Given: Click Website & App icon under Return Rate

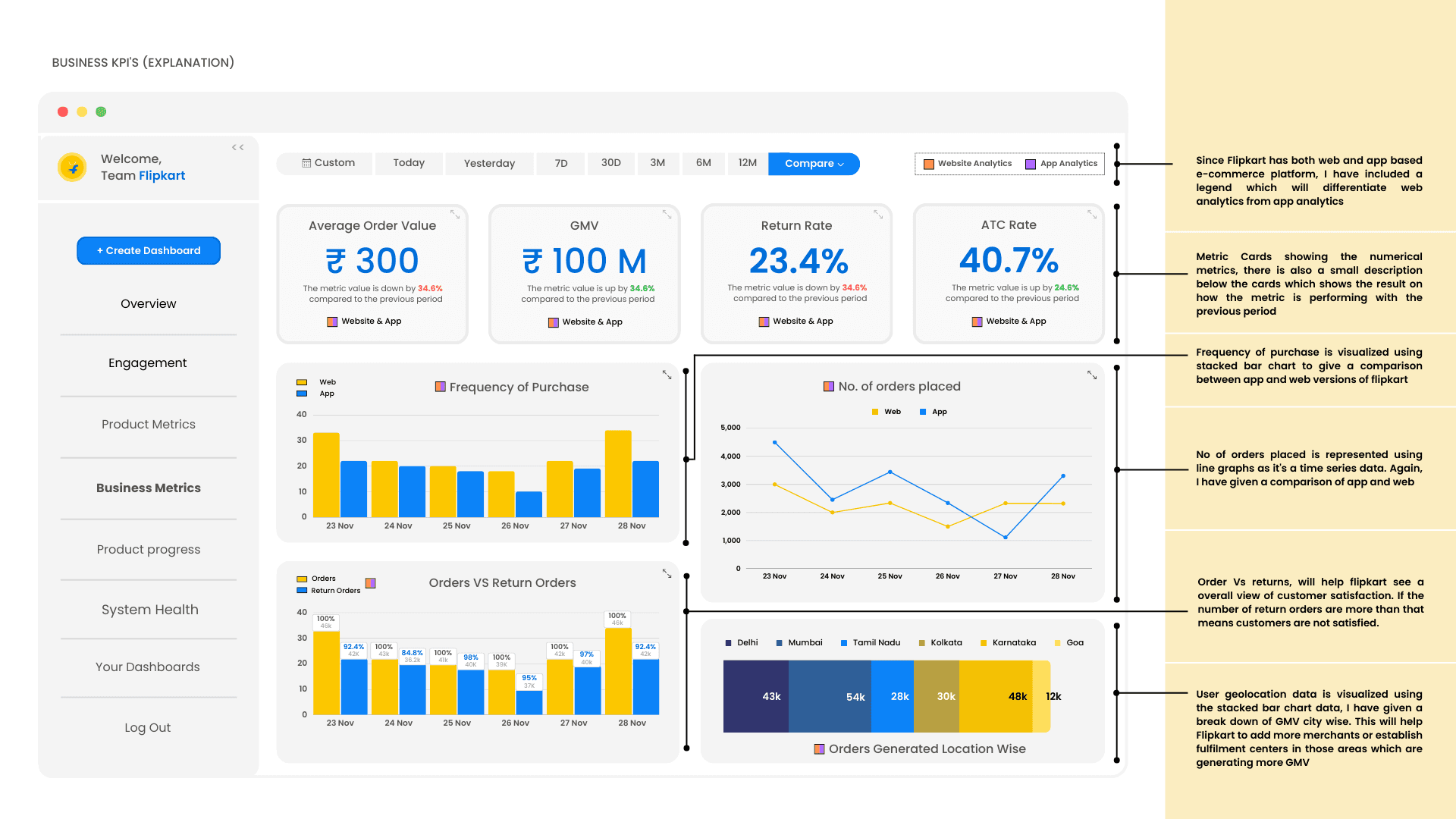Looking at the screenshot, I should [x=764, y=322].
